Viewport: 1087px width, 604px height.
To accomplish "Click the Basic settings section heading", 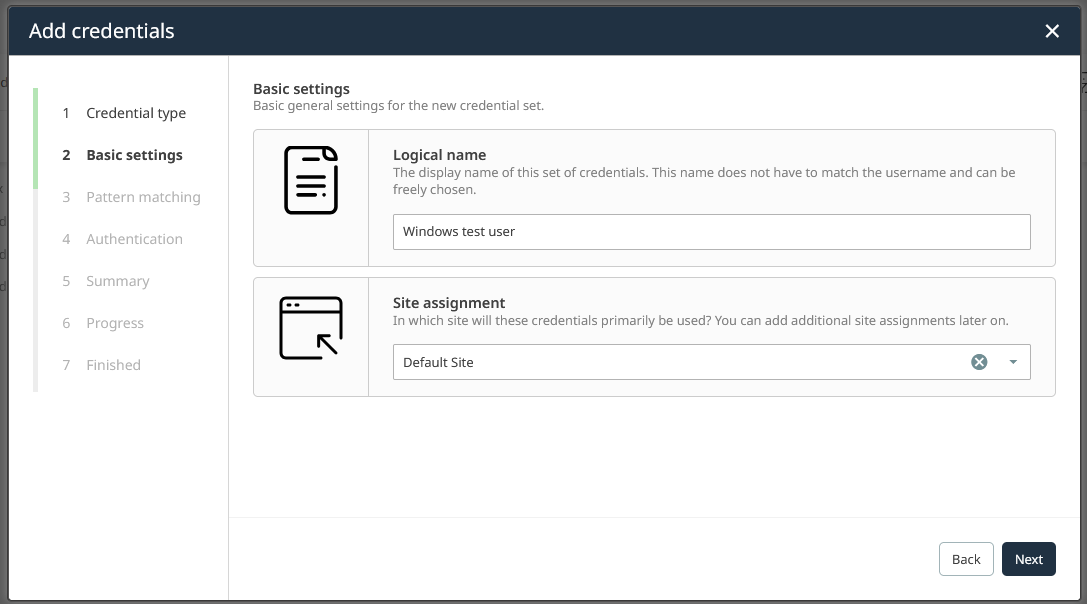I will click(x=301, y=89).
